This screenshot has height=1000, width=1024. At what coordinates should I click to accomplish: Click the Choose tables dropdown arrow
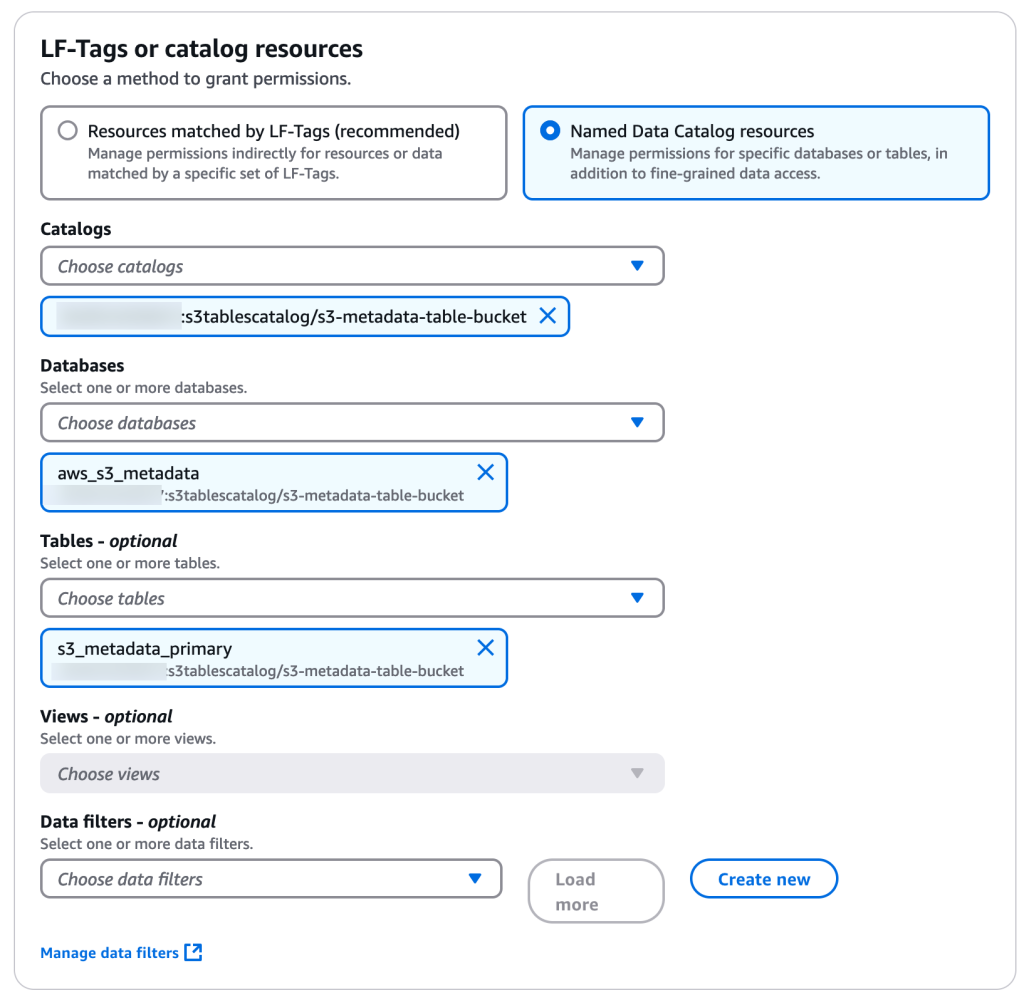pyautogui.click(x=637, y=598)
